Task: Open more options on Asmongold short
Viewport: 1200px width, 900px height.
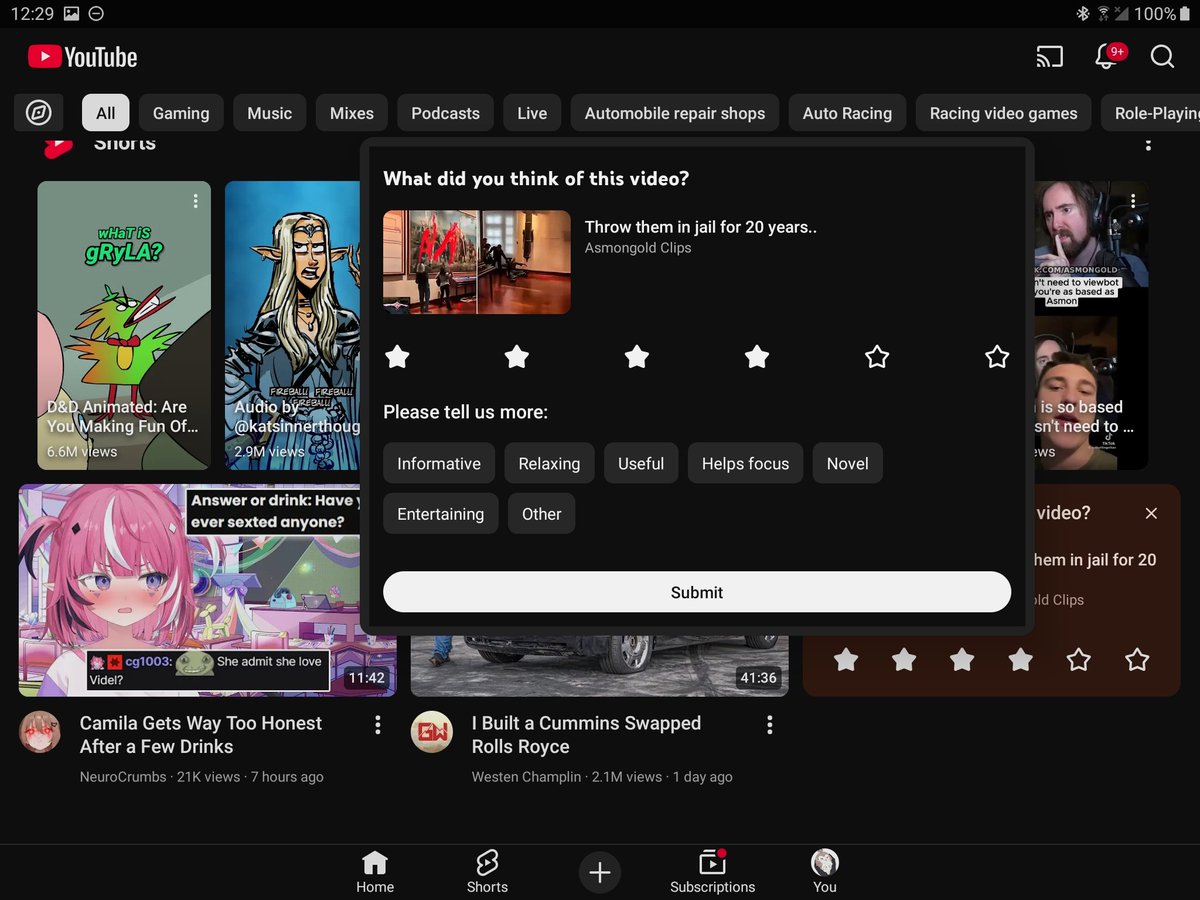Action: (x=1133, y=201)
